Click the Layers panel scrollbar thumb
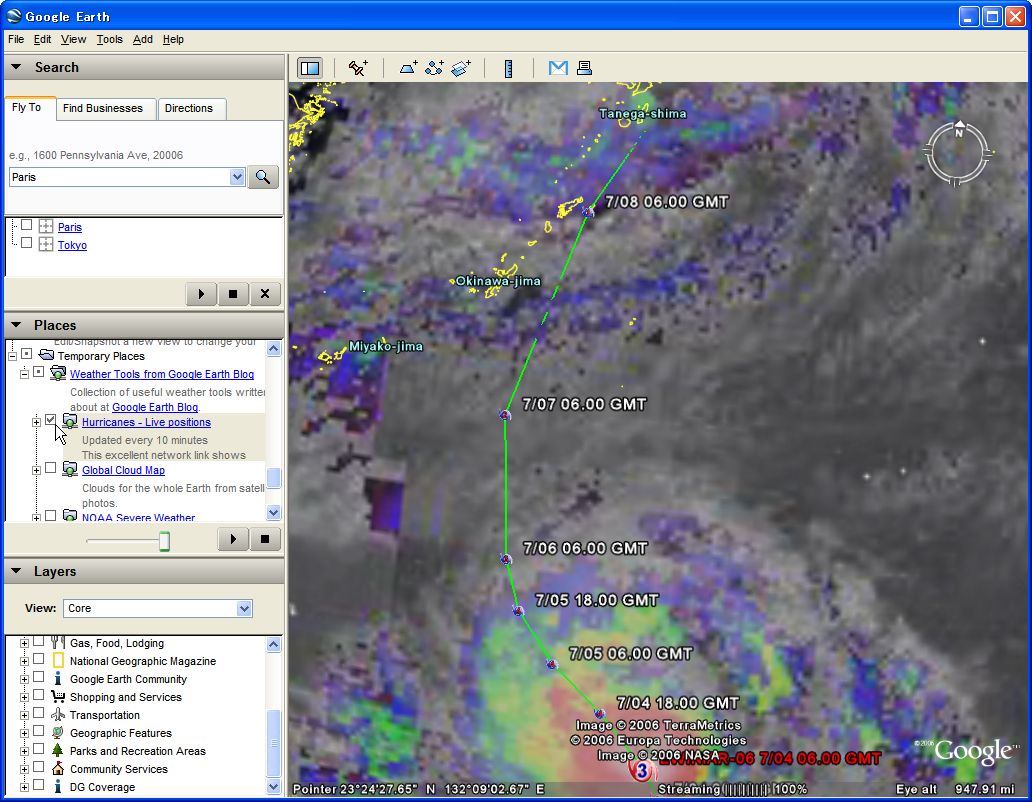The width and height of the screenshot is (1032, 802). 274,743
